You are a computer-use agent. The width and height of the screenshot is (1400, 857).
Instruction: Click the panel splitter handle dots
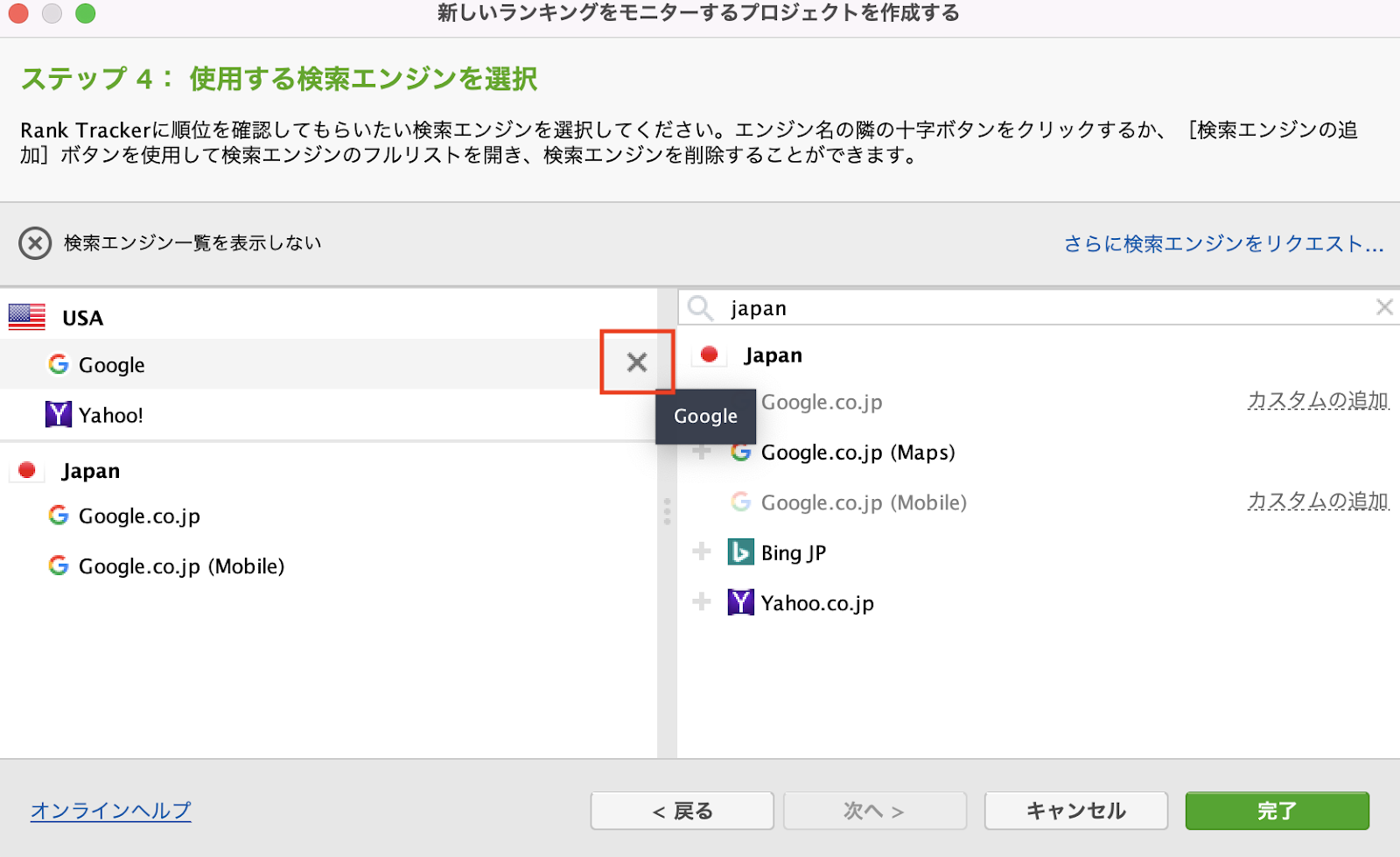pyautogui.click(x=667, y=511)
